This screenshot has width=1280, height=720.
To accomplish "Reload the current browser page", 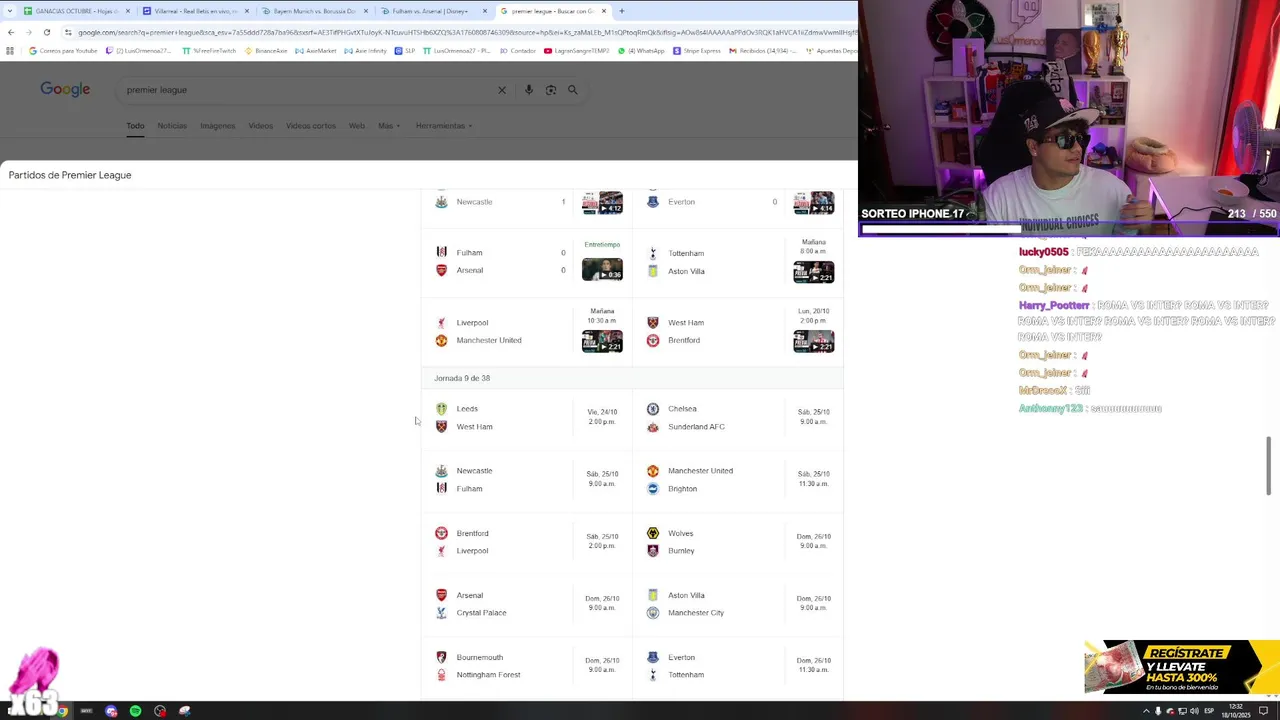I will [x=46, y=32].
